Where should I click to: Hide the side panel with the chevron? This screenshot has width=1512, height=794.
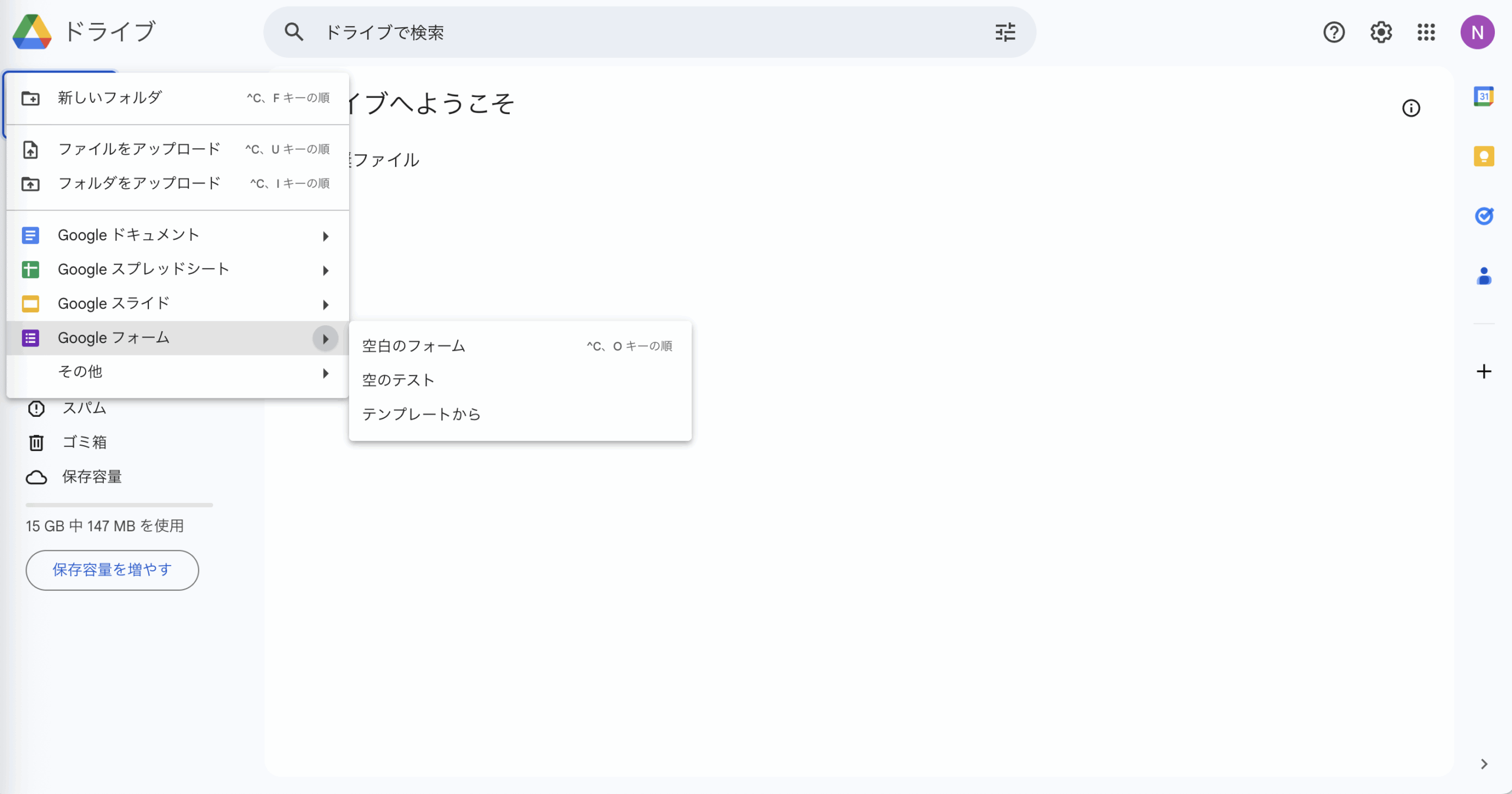pyautogui.click(x=1484, y=764)
